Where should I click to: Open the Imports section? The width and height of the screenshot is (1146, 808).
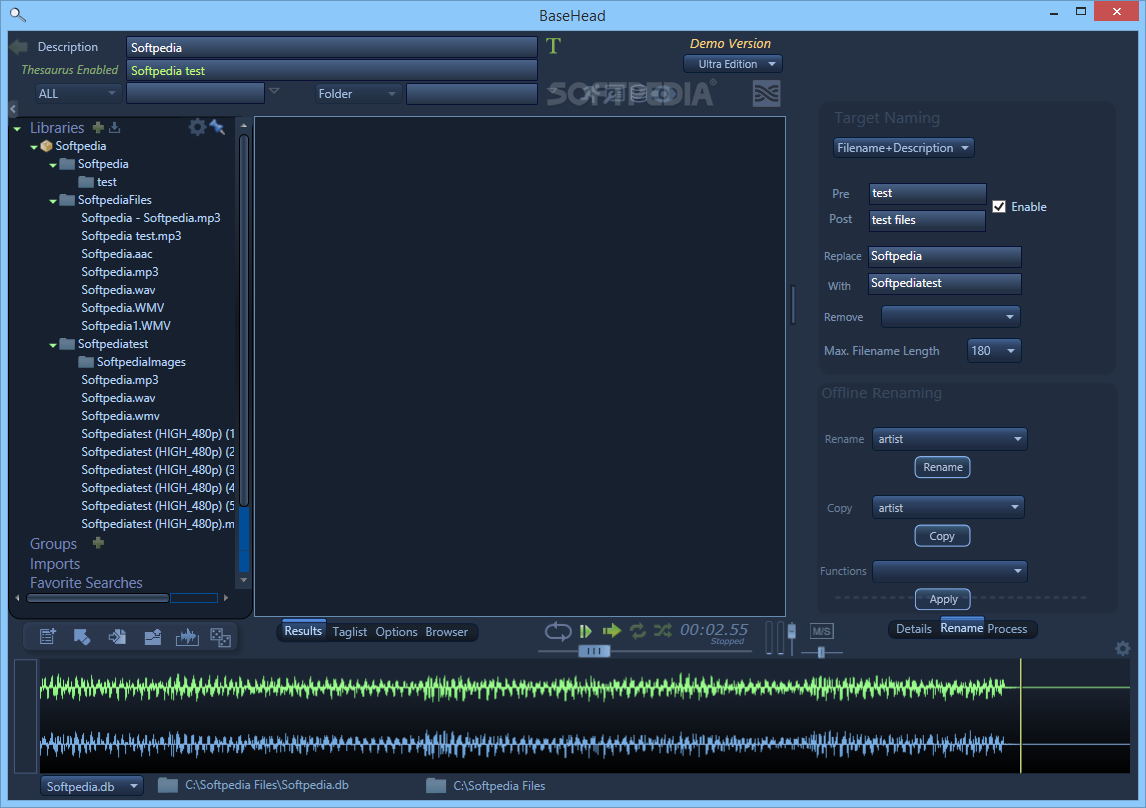tap(55, 564)
